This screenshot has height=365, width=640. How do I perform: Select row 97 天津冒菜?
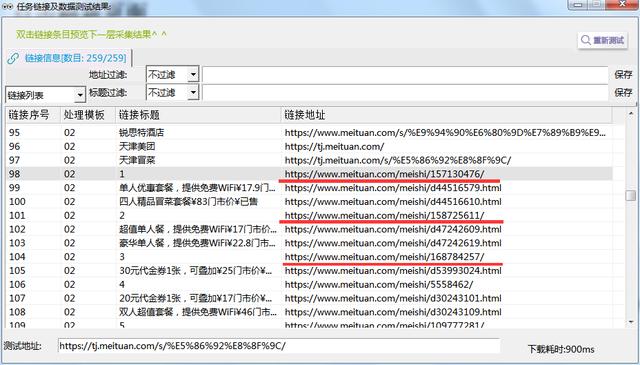click(309, 160)
